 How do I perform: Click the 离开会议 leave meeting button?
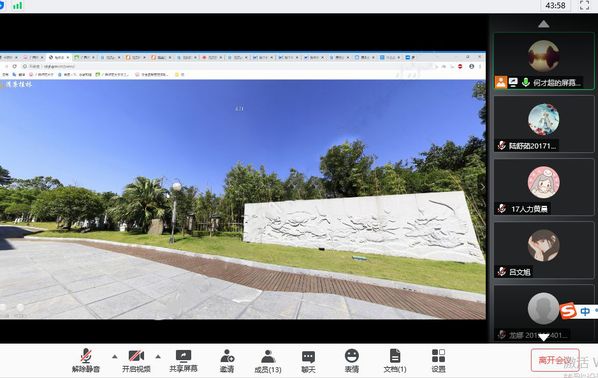(555, 360)
